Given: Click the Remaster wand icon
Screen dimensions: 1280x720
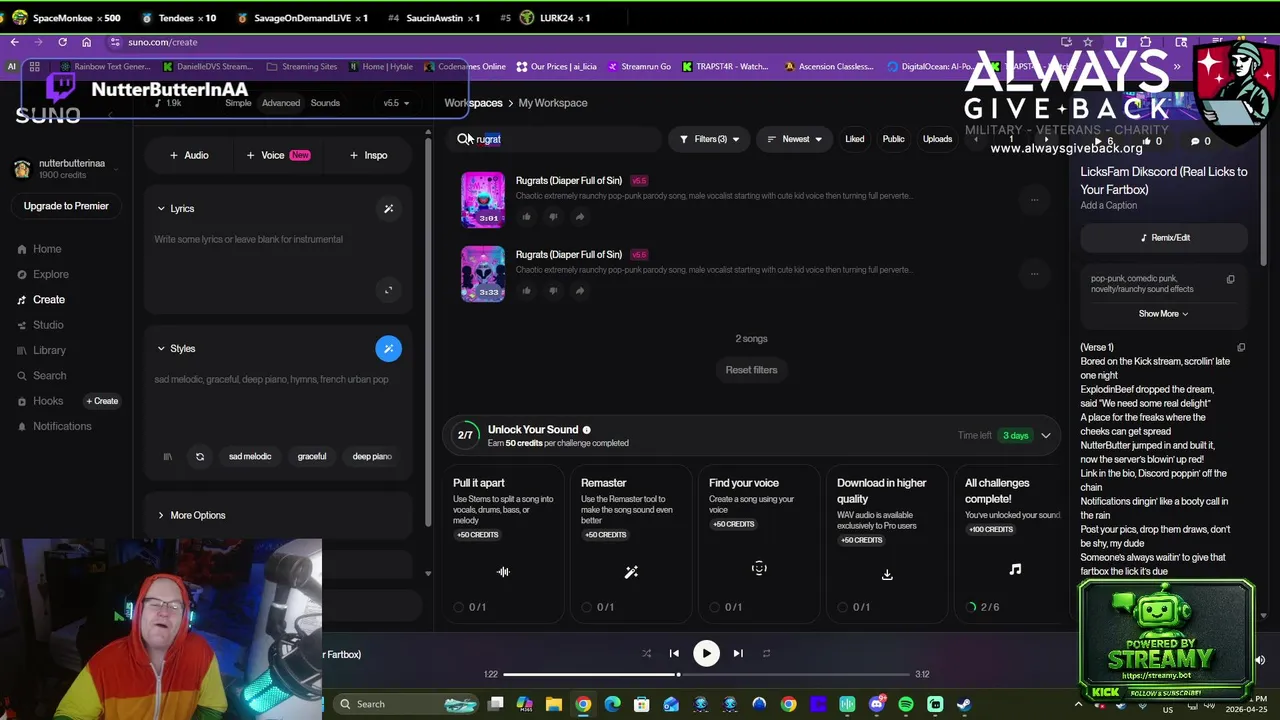Looking at the screenshot, I should 631,572.
